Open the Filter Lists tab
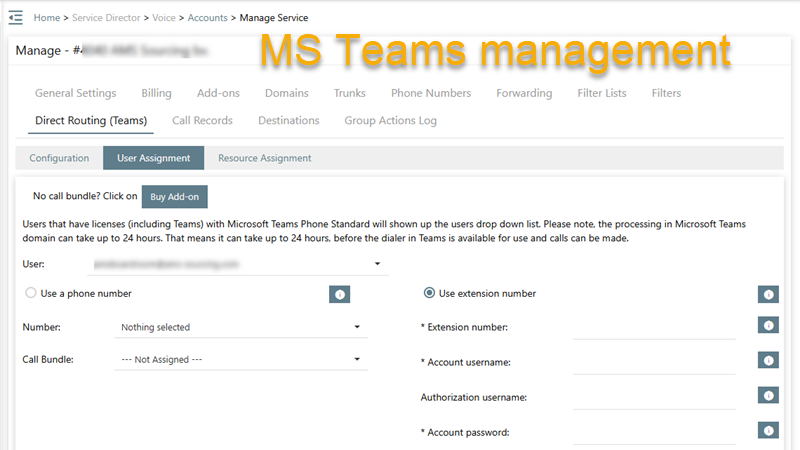This screenshot has height=450, width=800. click(x=602, y=93)
